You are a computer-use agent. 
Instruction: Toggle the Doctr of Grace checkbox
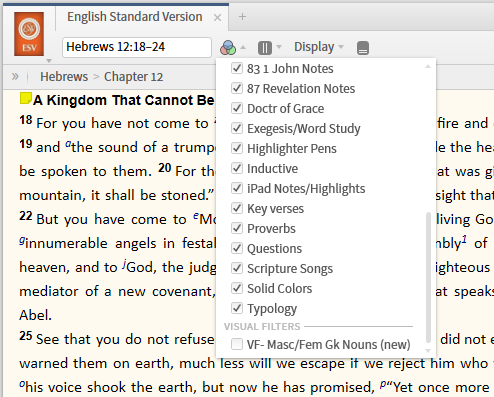click(237, 108)
